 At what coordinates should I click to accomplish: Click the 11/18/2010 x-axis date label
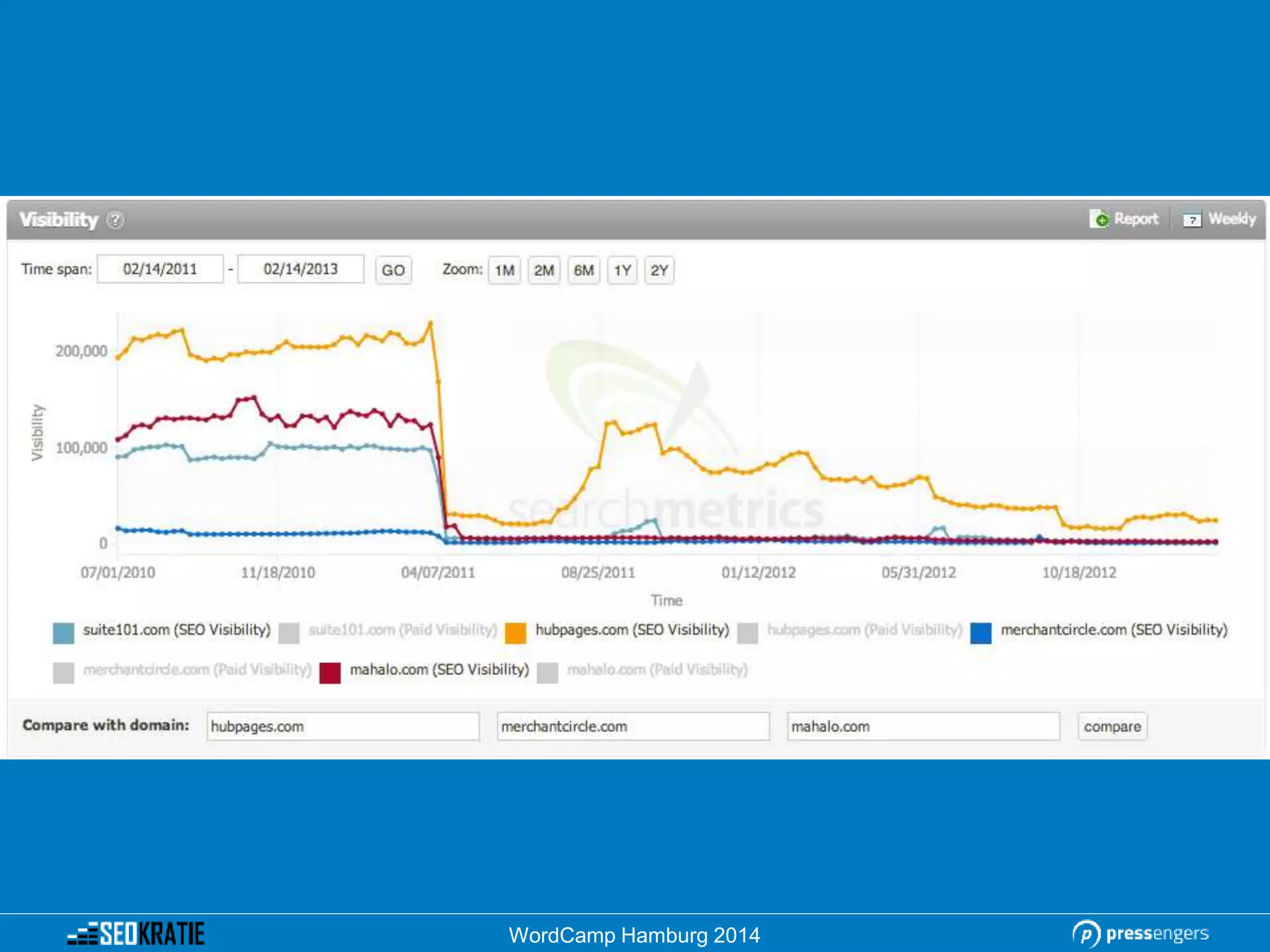coord(278,573)
